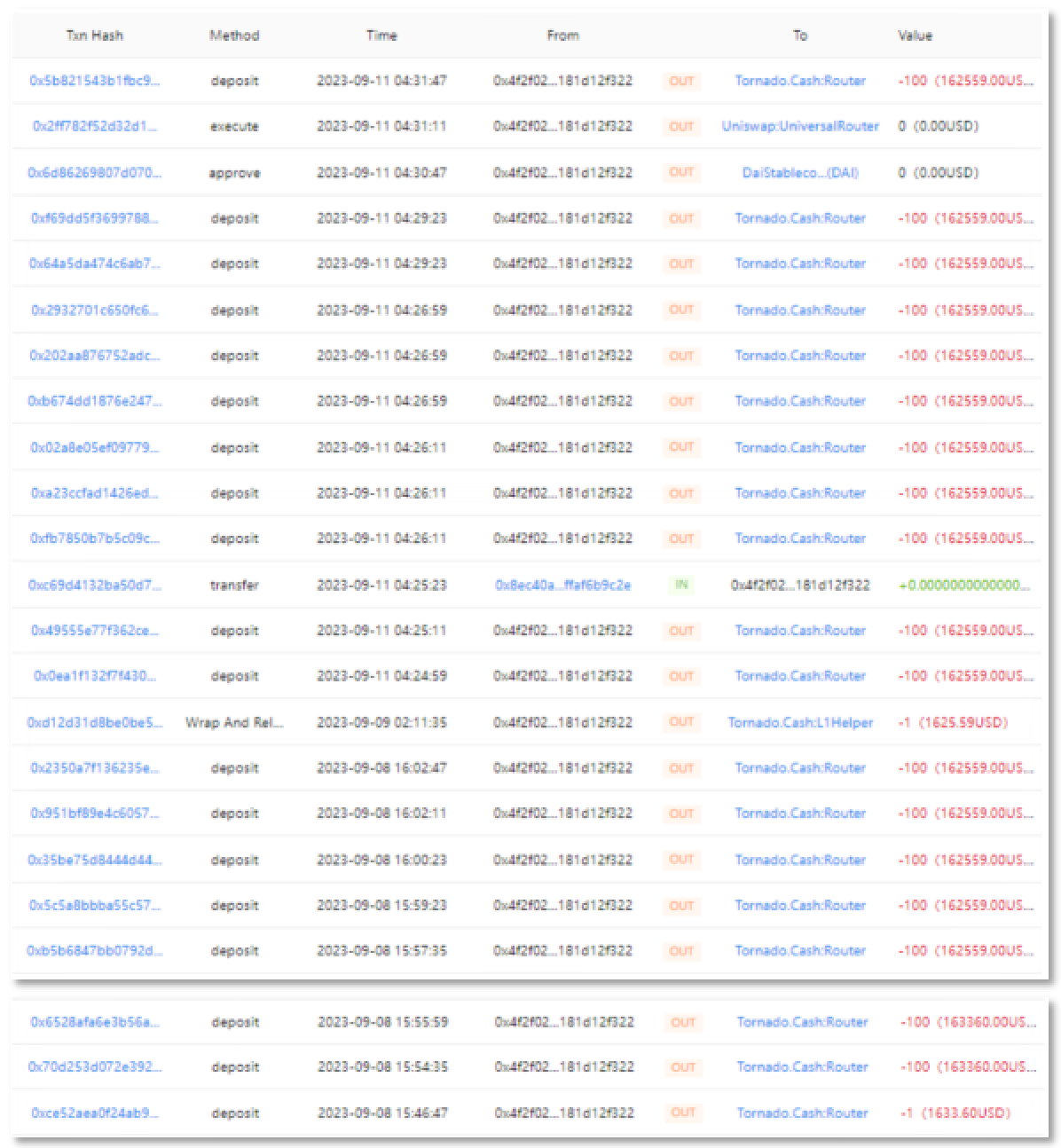Open transaction hash 0x02a8e05ef09779...

95,447
